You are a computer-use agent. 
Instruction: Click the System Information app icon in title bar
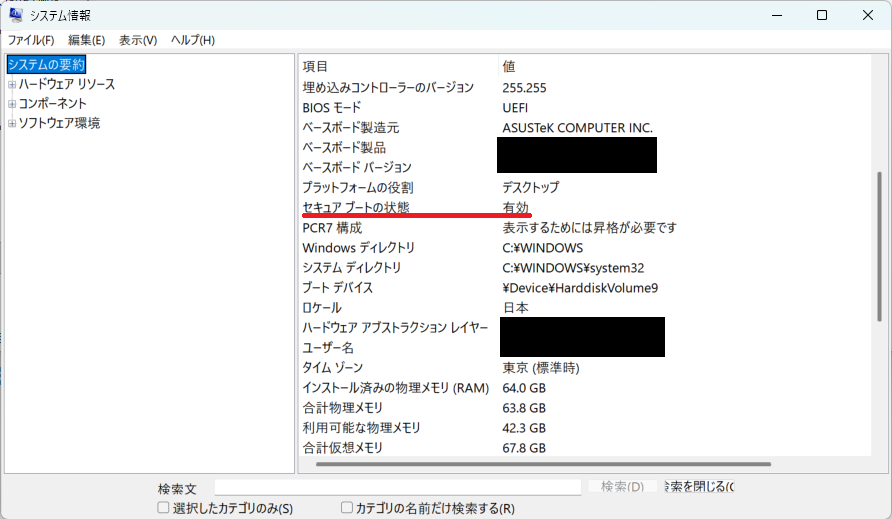pos(16,15)
